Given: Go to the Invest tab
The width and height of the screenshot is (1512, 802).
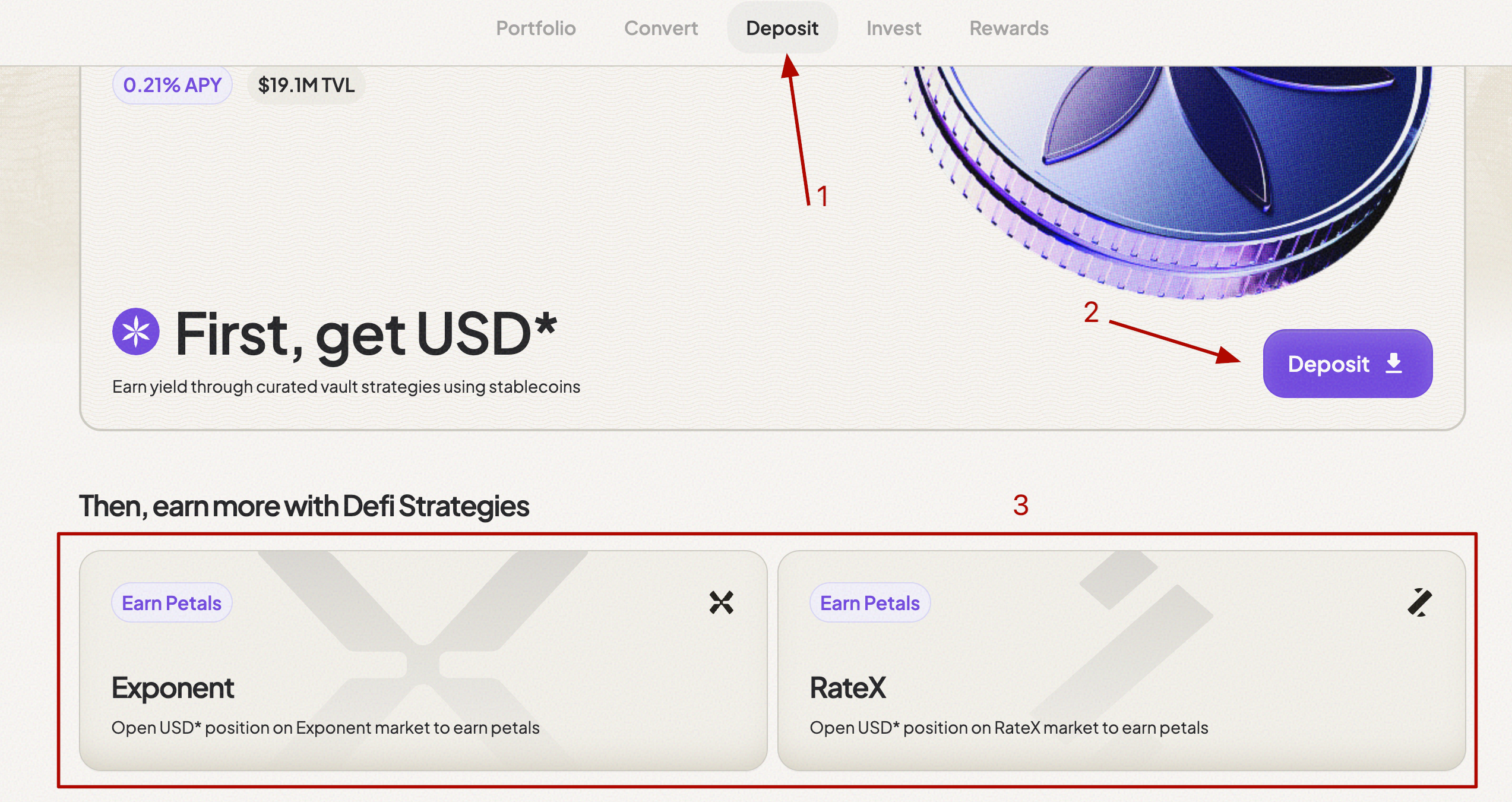Looking at the screenshot, I should [x=894, y=28].
